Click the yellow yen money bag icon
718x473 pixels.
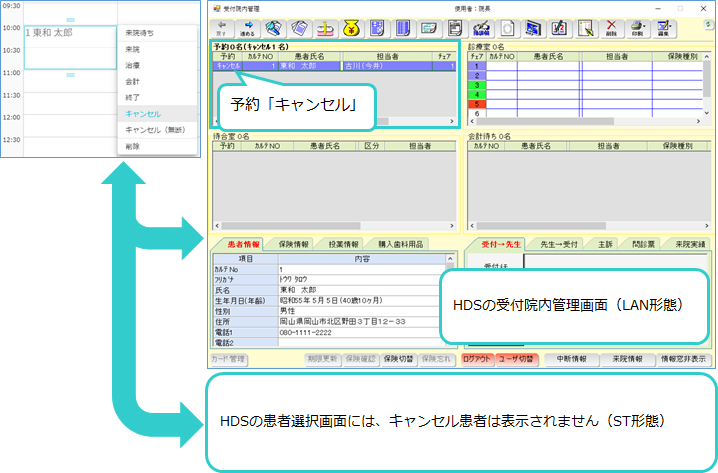[x=352, y=27]
